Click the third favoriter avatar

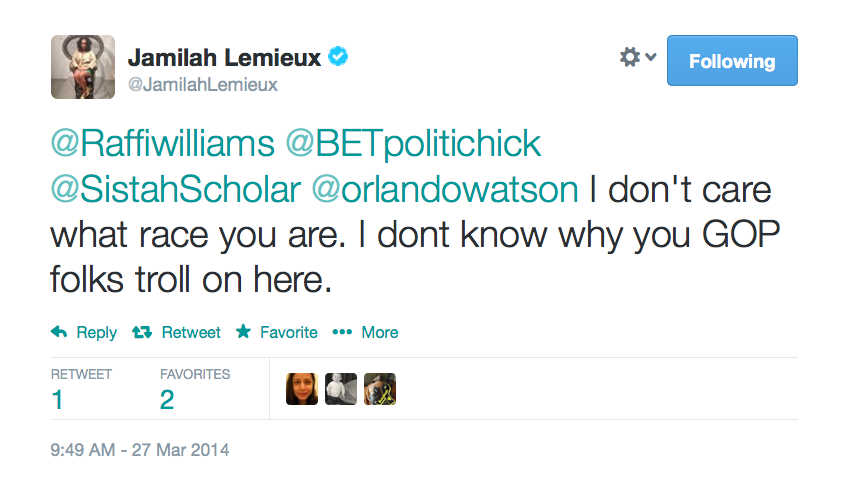(x=380, y=390)
